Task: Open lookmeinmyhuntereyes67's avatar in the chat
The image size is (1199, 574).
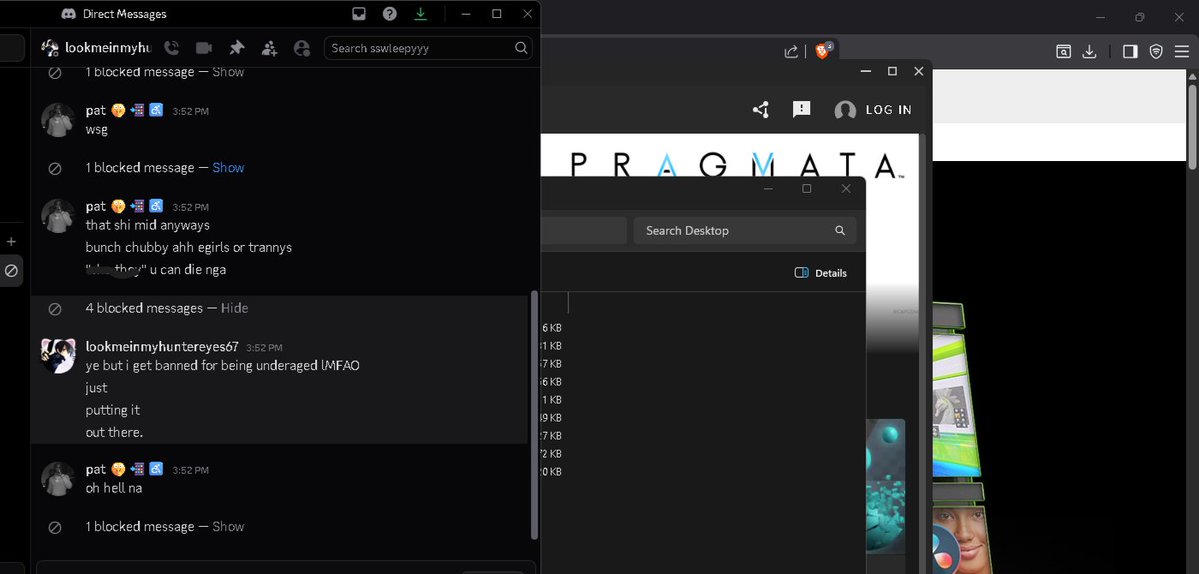Action: tap(57, 355)
